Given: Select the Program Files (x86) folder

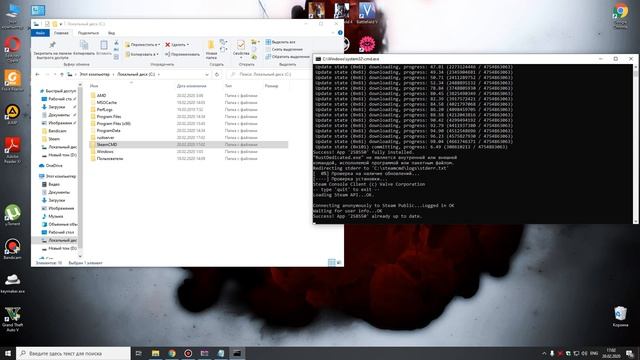Looking at the screenshot, I should 113,124.
